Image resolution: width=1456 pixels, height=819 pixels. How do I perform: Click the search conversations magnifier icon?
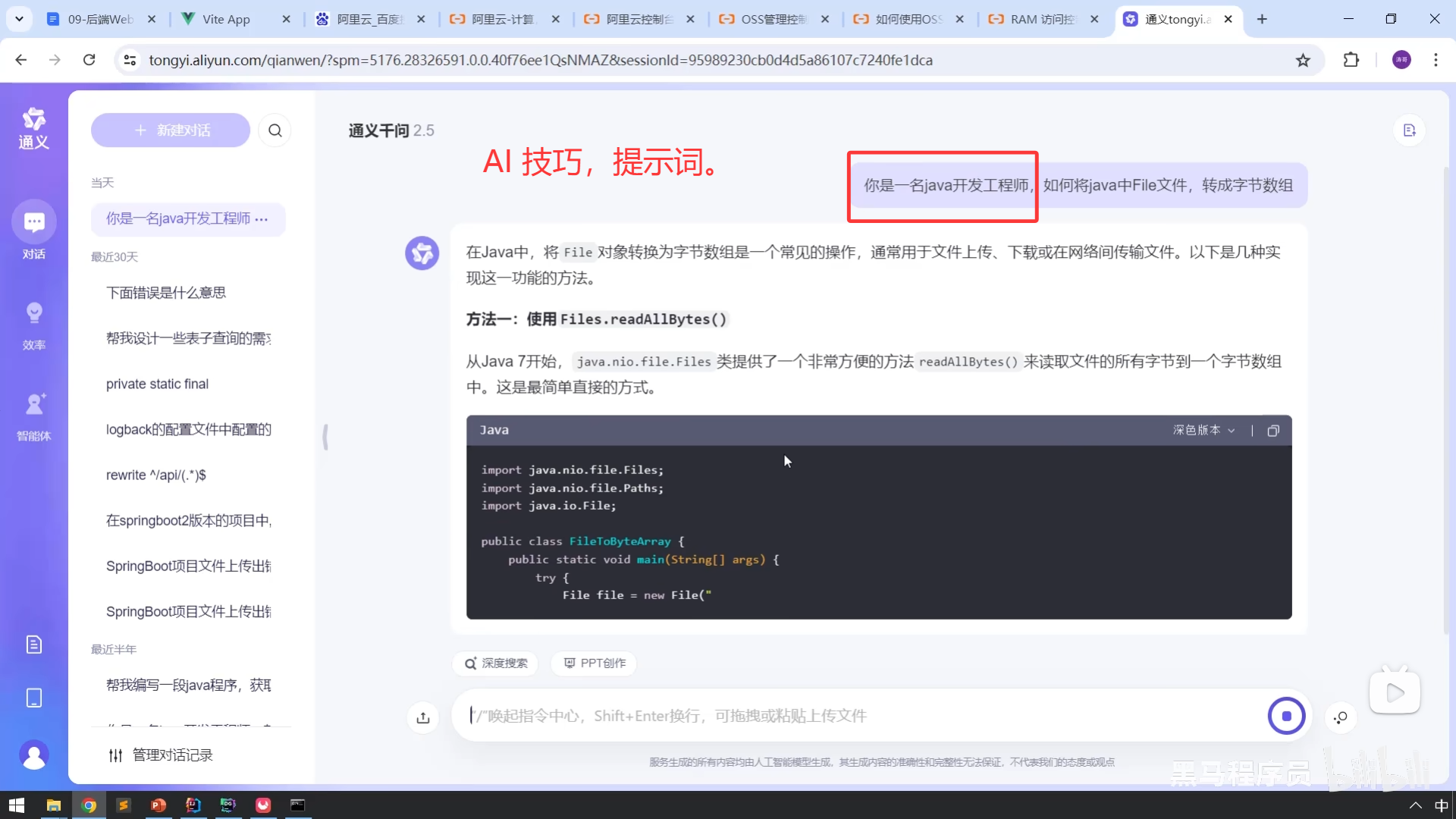[x=275, y=130]
